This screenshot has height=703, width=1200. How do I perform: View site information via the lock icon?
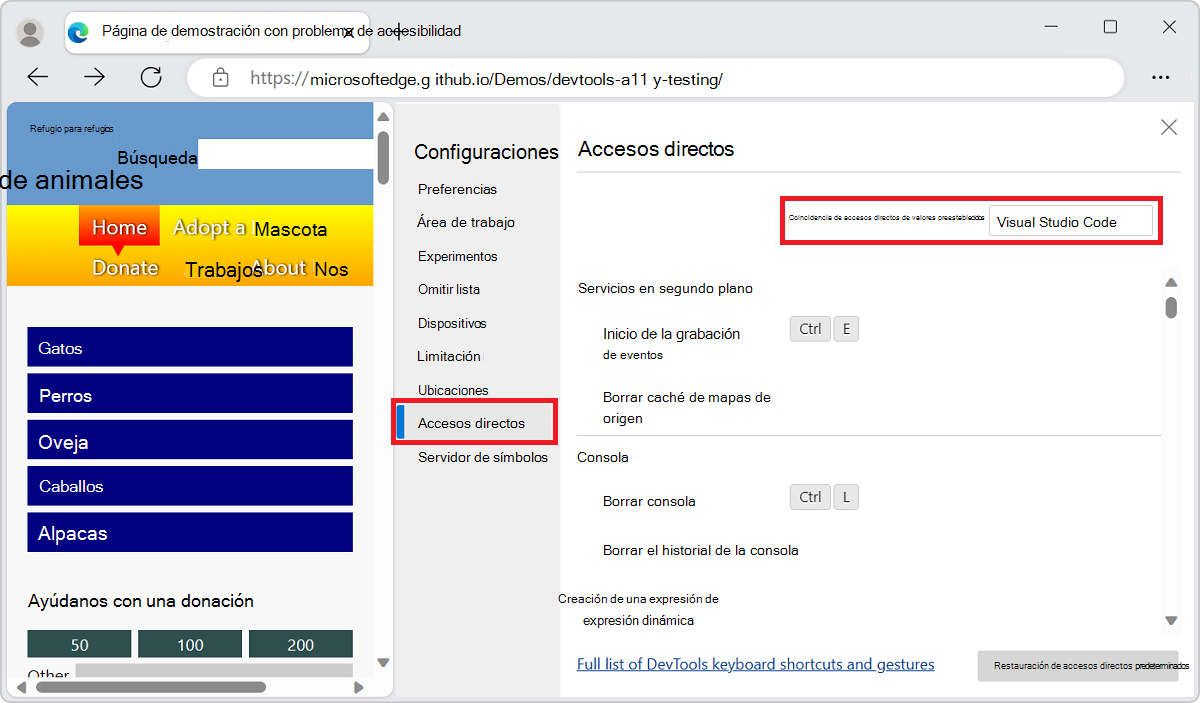[220, 76]
